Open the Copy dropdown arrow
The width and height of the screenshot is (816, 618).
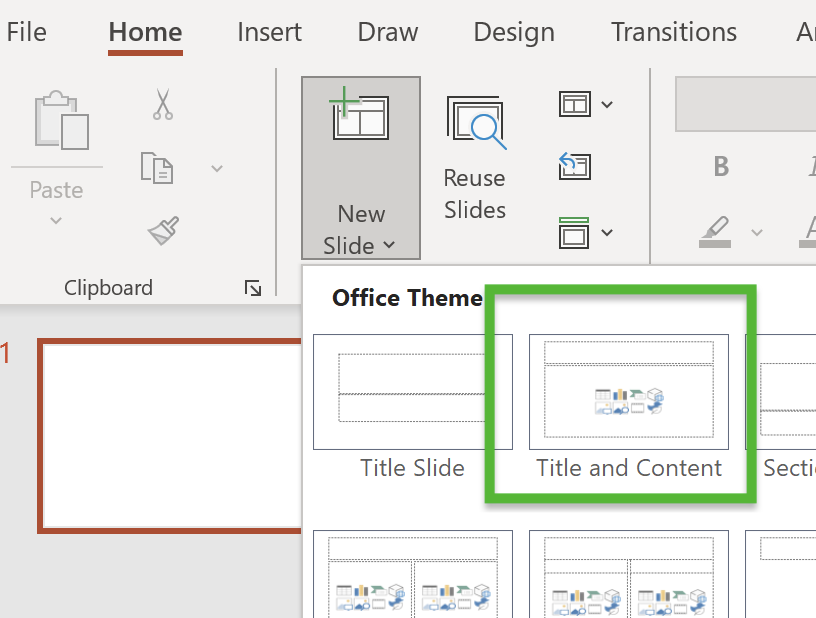click(x=217, y=168)
